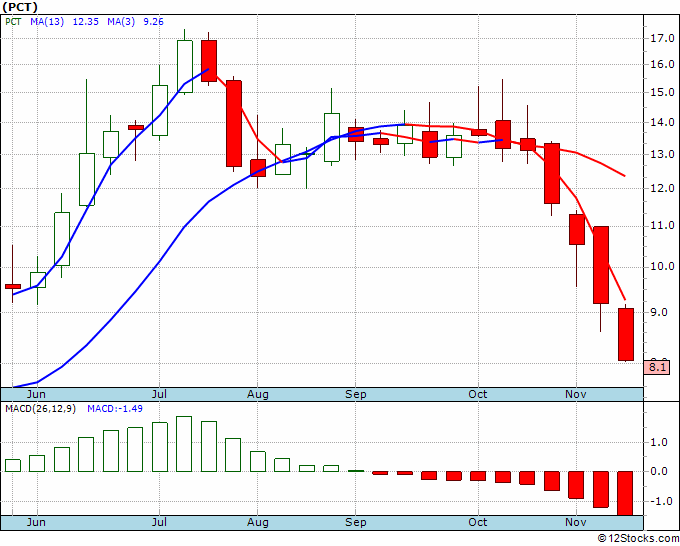This screenshot has height=546, width=680.
Task: Select the green PCT legend label
Action: [13, 21]
